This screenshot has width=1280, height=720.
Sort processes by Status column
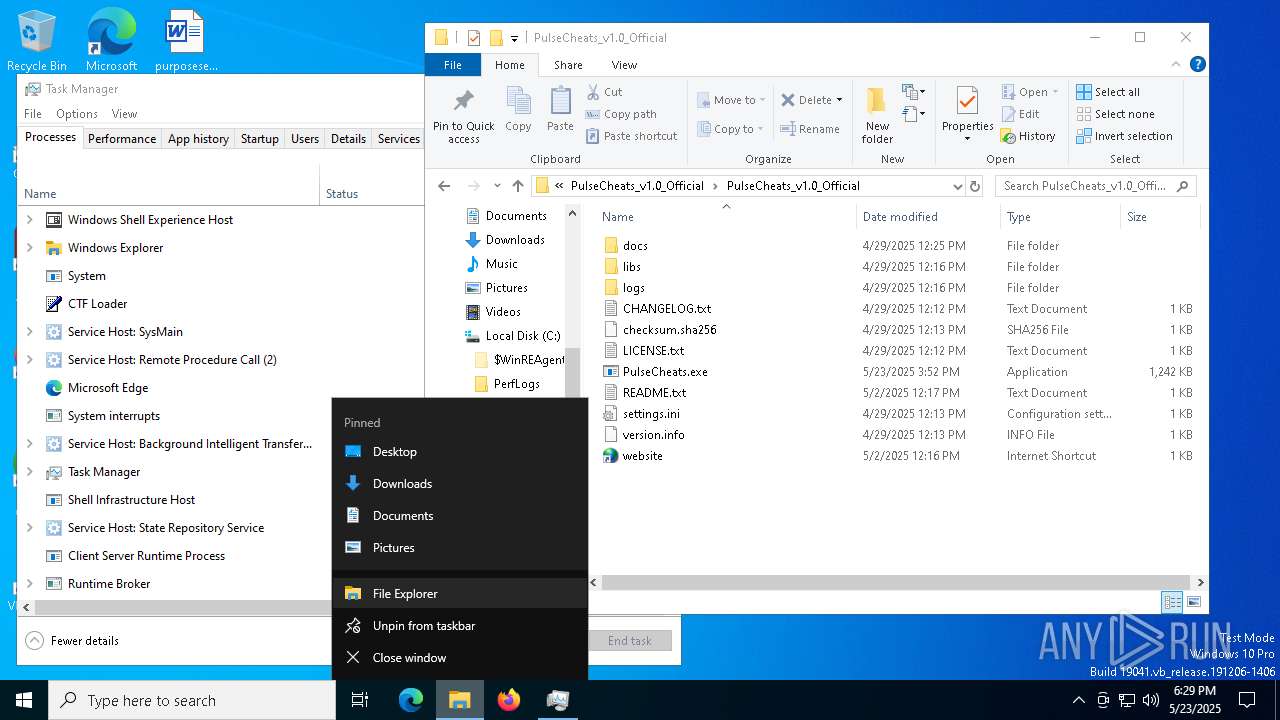372,194
